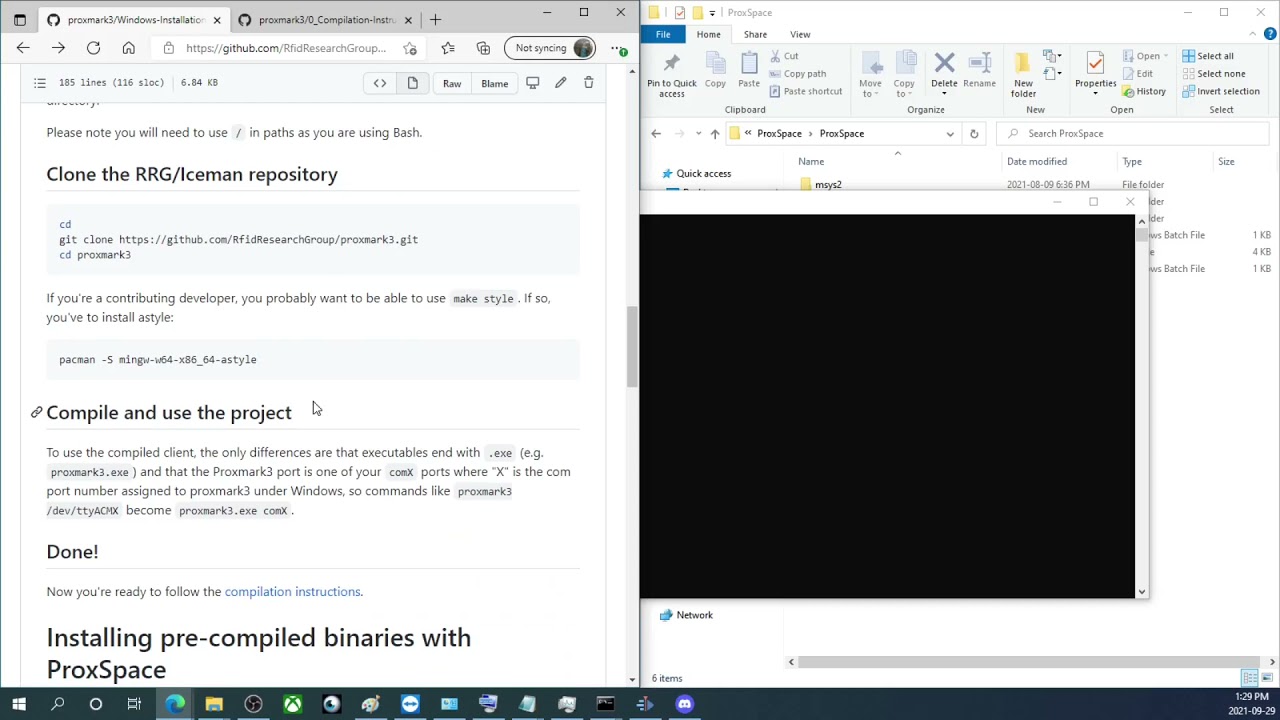This screenshot has height=720, width=1280.
Task: Close the Windows-Installation tab
Action: click(x=216, y=19)
